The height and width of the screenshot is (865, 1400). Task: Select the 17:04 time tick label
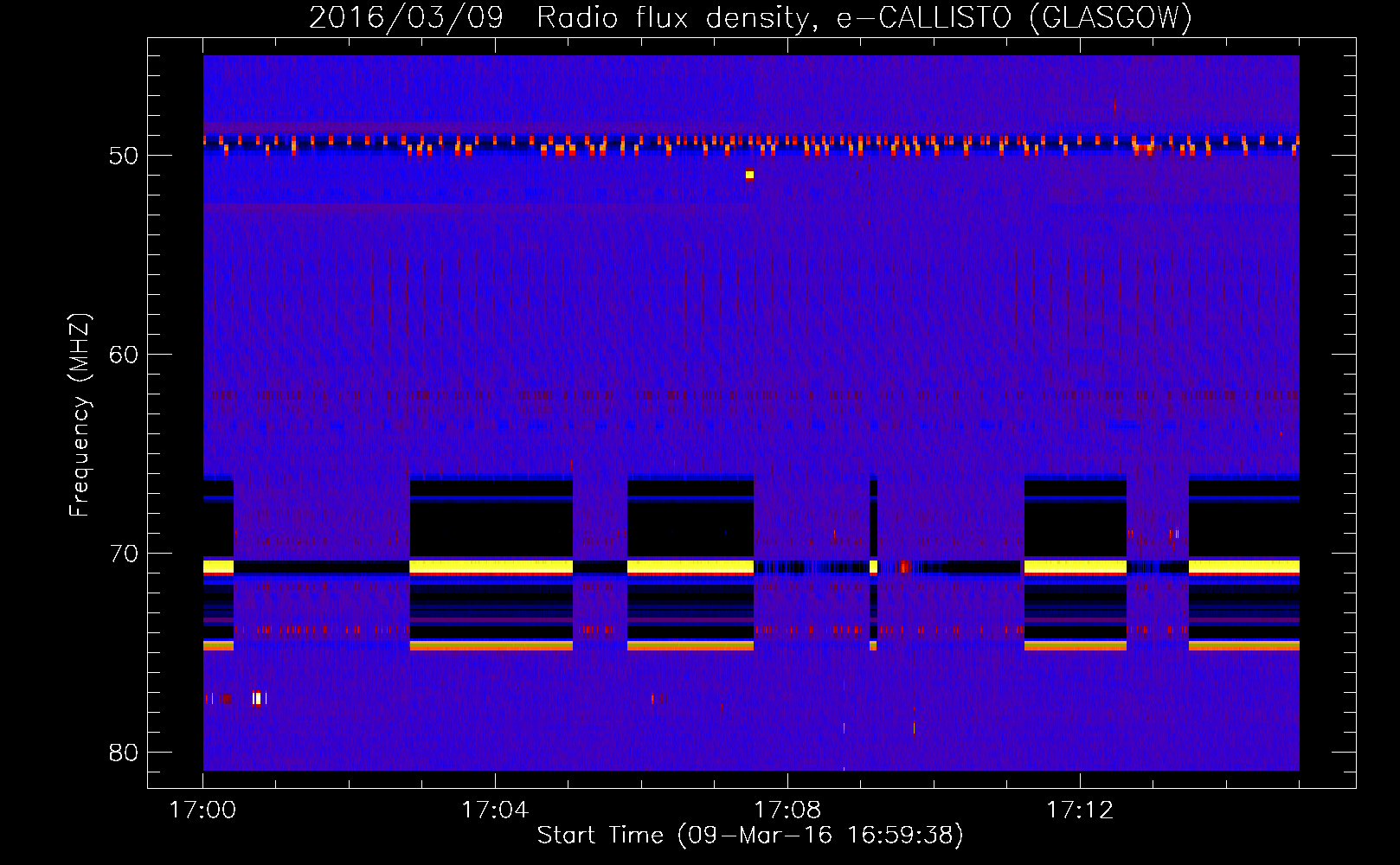click(495, 811)
